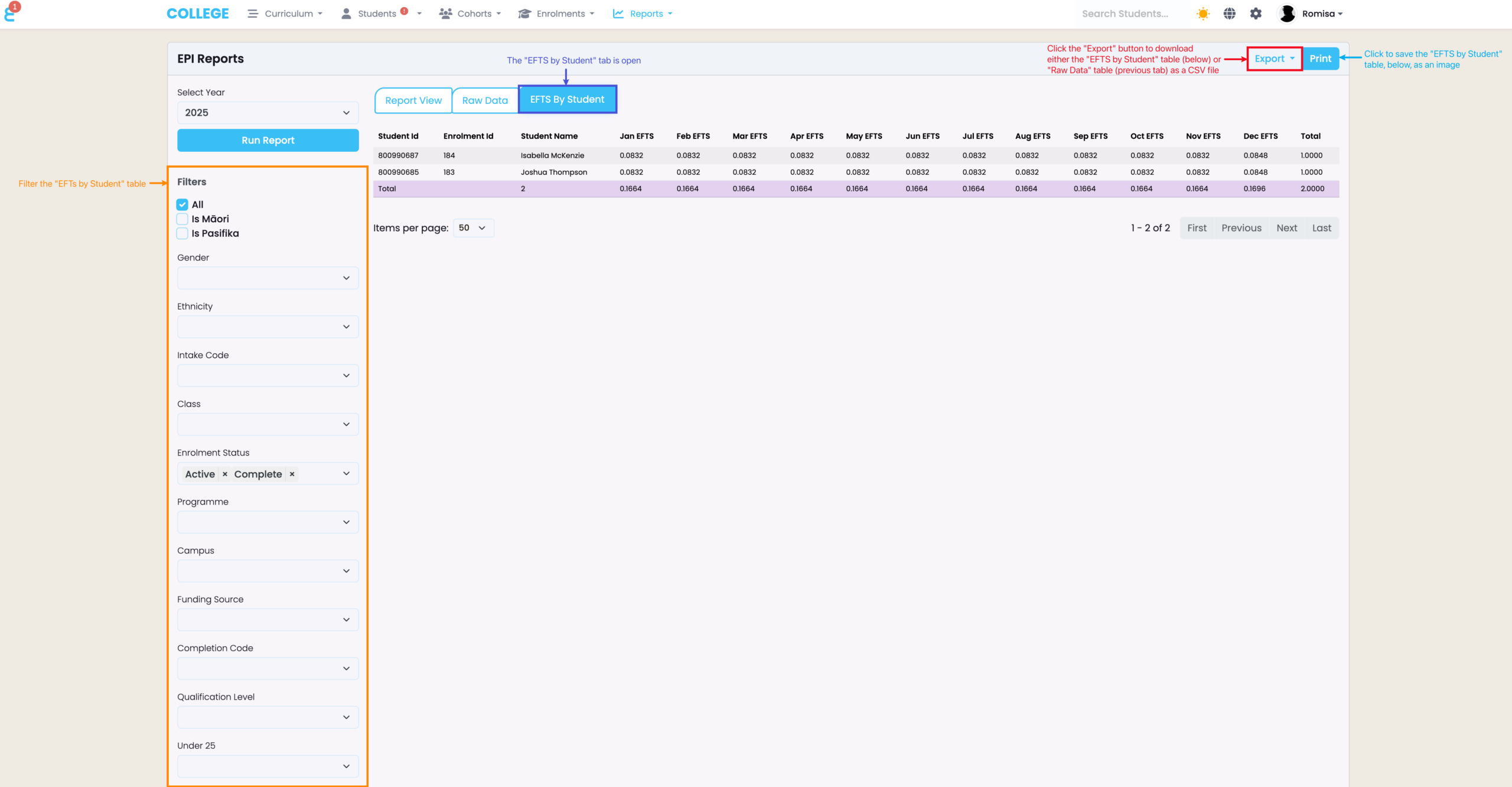Change items per page dropdown
The height and width of the screenshot is (787, 1512).
coord(472,228)
